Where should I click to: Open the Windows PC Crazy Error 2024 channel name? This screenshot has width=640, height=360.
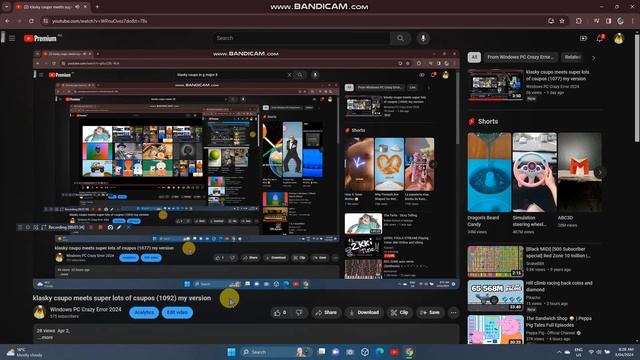[x=85, y=309]
